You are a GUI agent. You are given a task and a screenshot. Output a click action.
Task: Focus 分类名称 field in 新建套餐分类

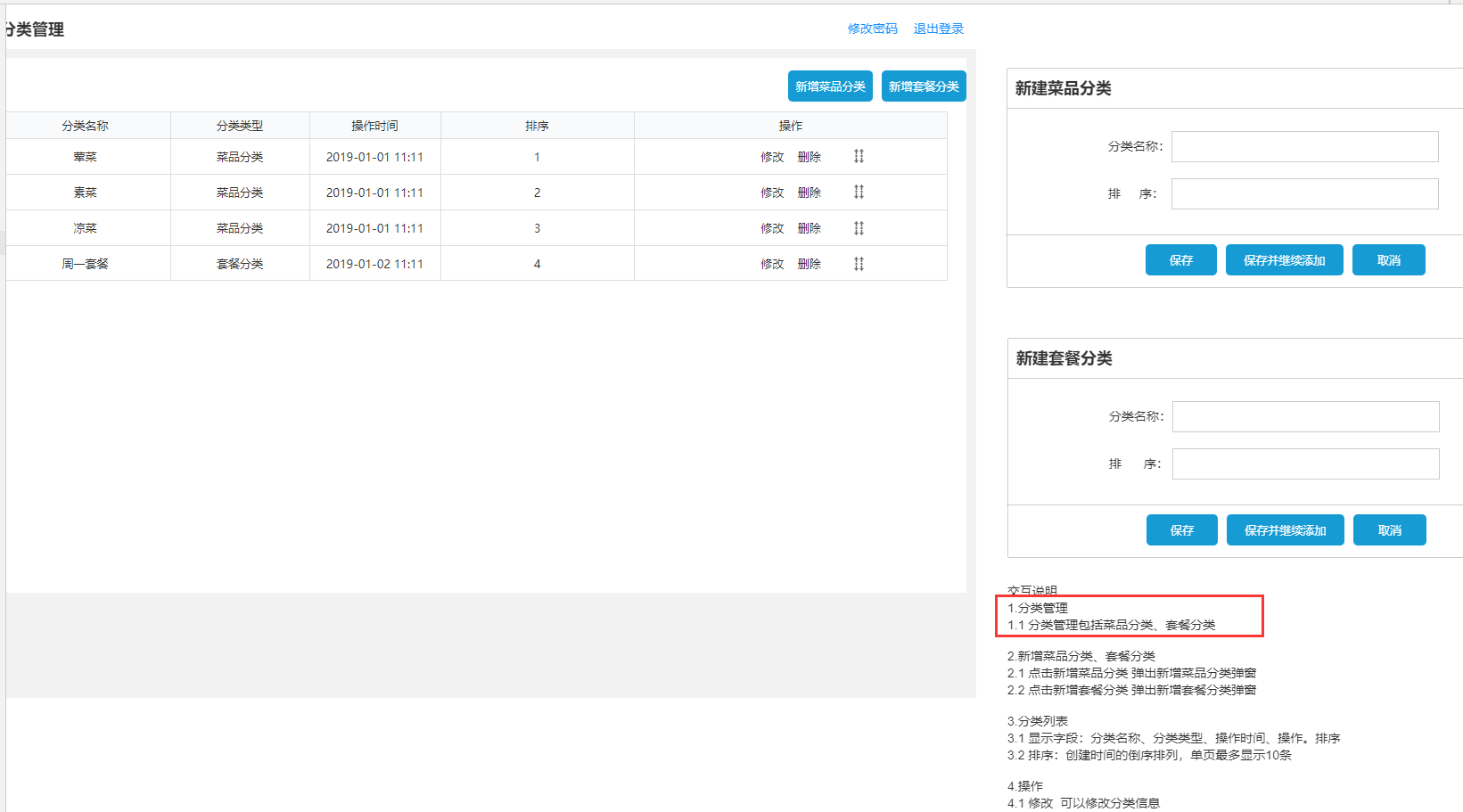coord(1305,417)
